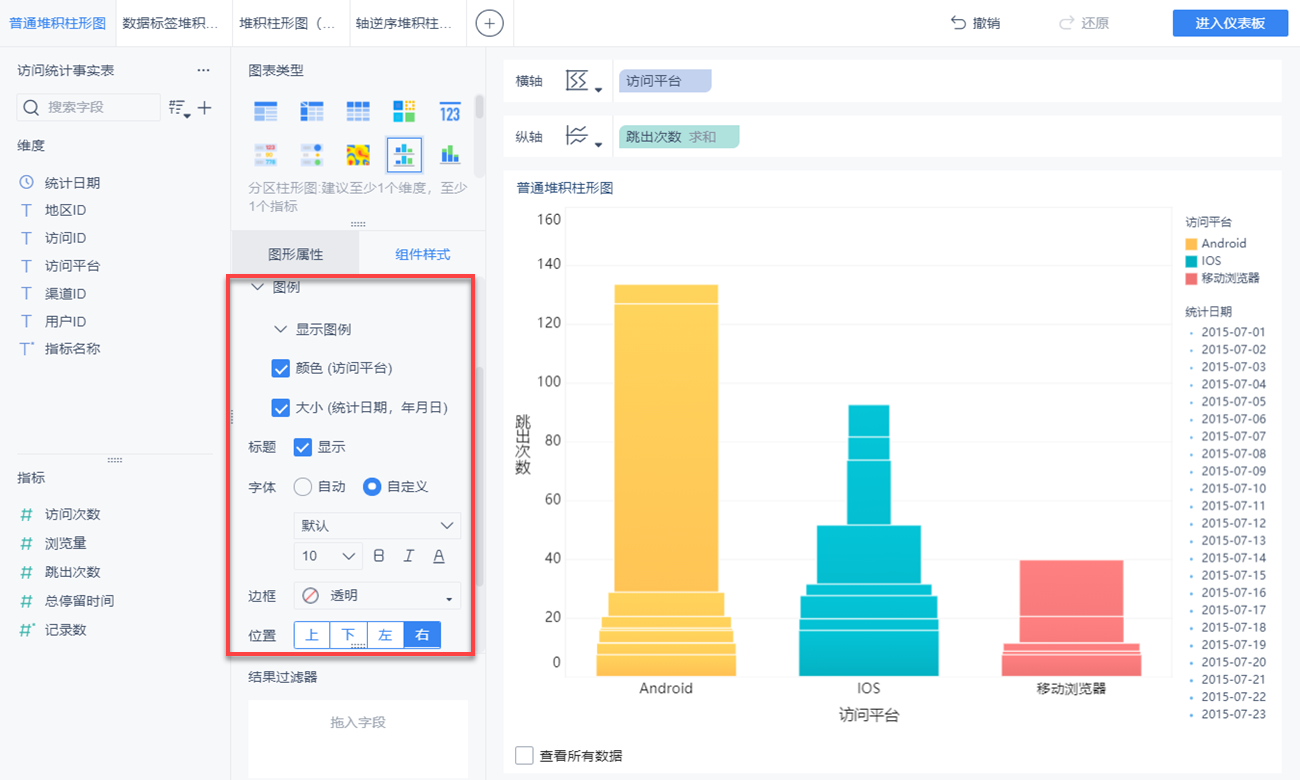Screen dimensions: 1300x780
Task: Choose the colorful treemap chart type icon
Action: pyautogui.click(x=404, y=112)
